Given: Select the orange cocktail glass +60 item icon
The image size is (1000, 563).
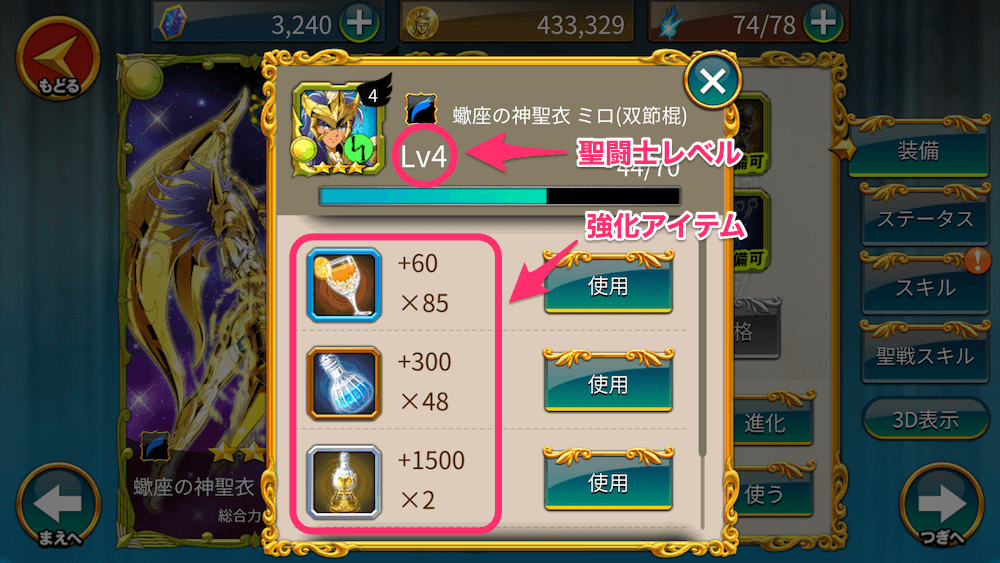Looking at the screenshot, I should click(x=344, y=285).
